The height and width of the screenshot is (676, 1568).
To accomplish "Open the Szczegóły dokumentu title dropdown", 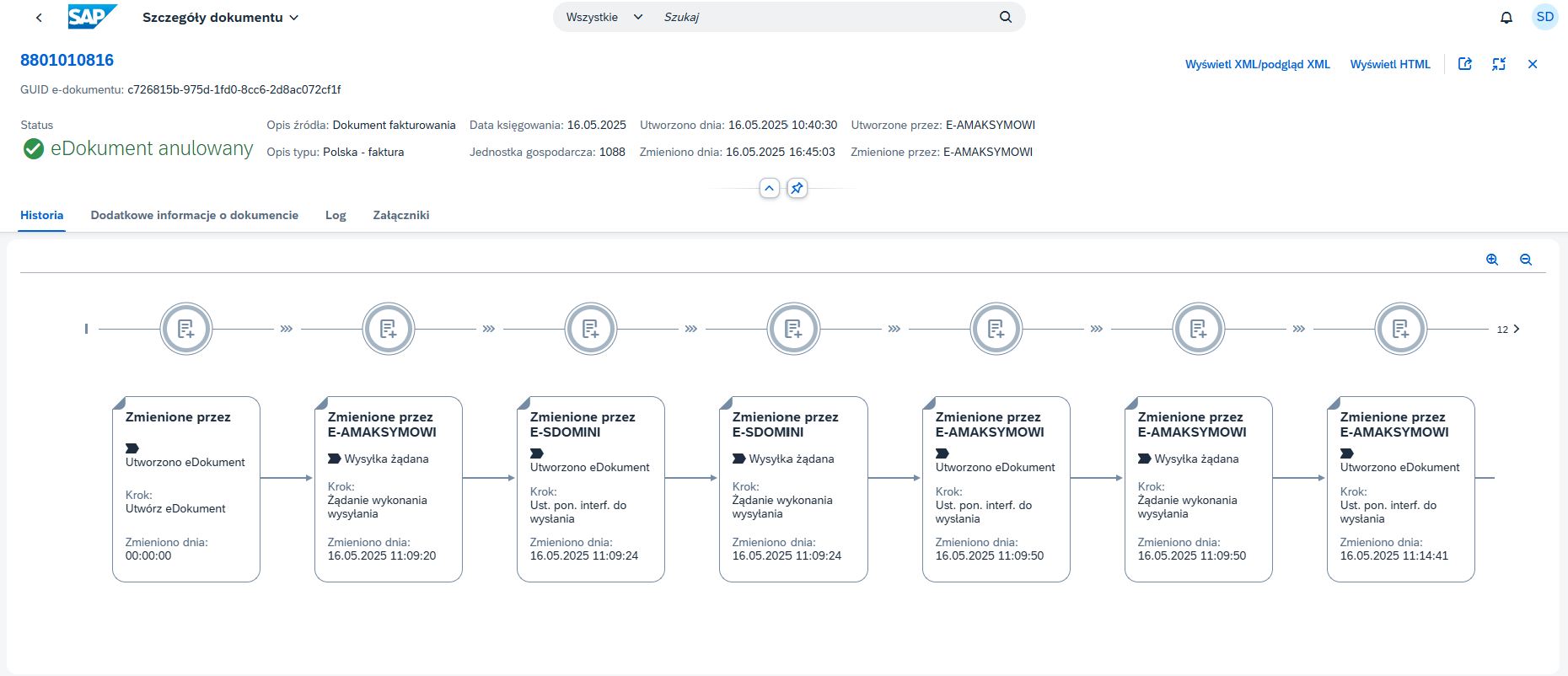I will 220,18.
